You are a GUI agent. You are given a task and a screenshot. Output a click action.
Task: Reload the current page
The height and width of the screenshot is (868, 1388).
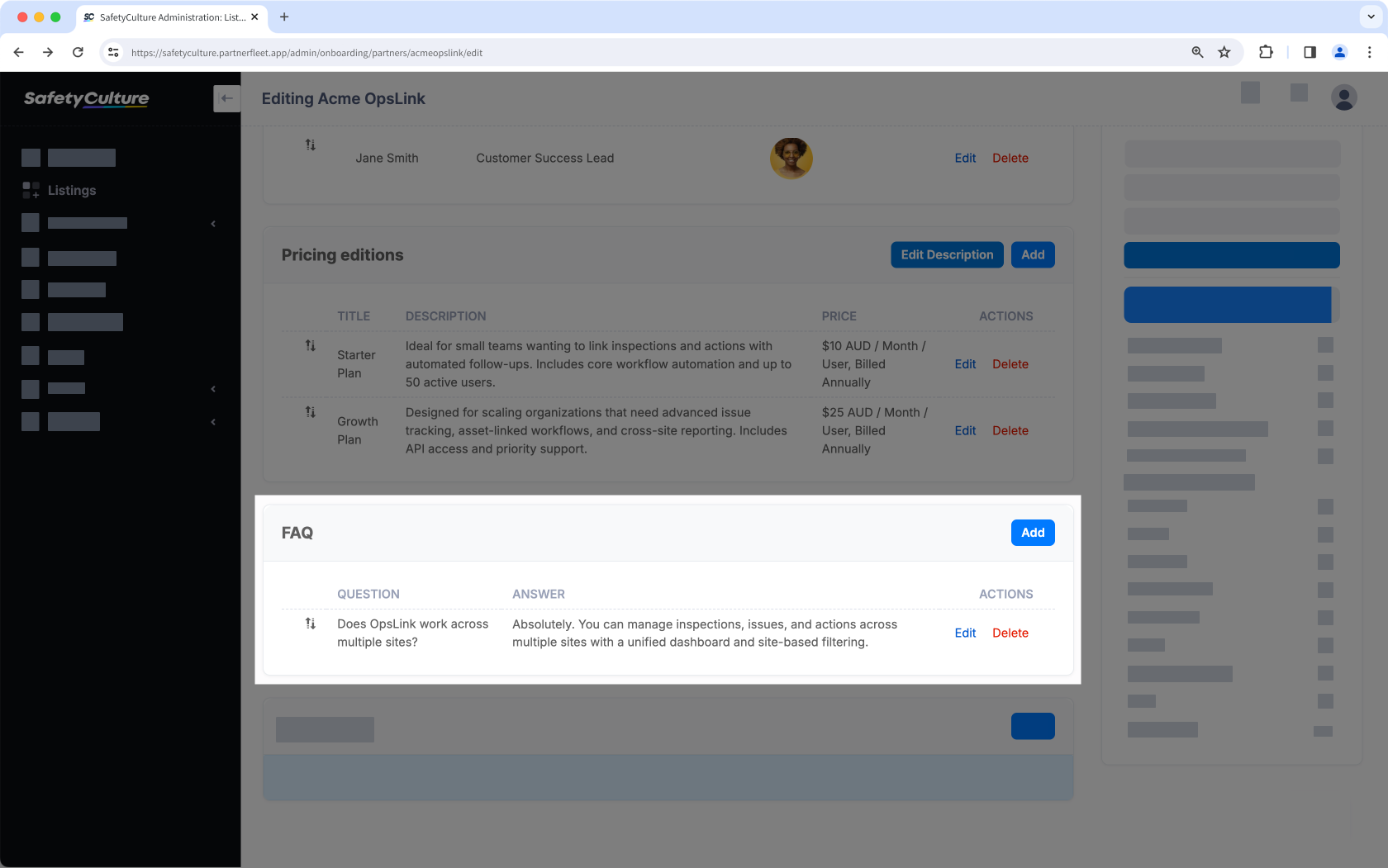pos(78,52)
